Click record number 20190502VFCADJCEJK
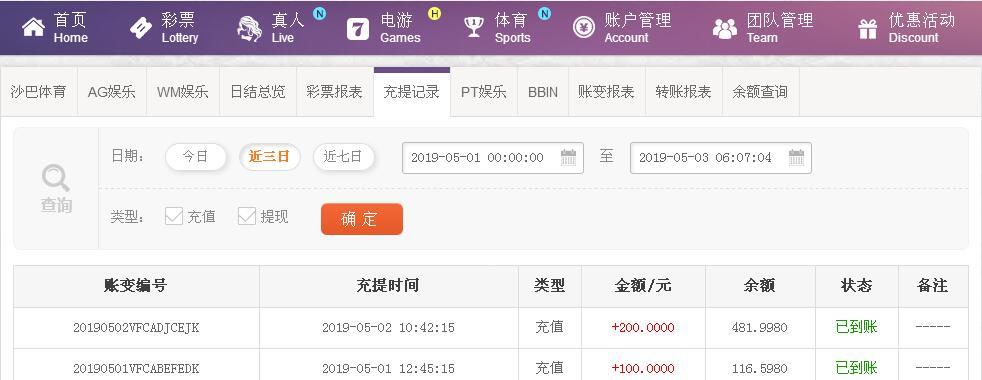 tap(136, 327)
